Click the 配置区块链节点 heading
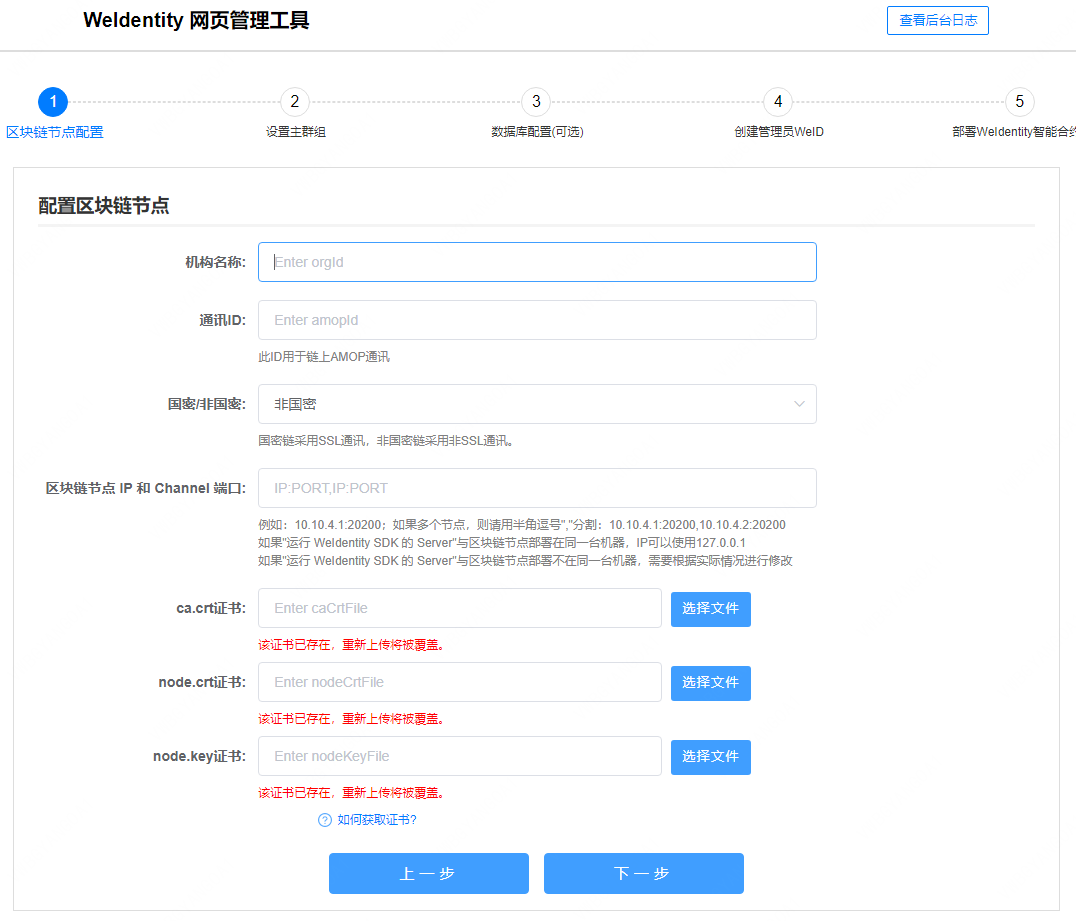The height and width of the screenshot is (921, 1076). (104, 206)
